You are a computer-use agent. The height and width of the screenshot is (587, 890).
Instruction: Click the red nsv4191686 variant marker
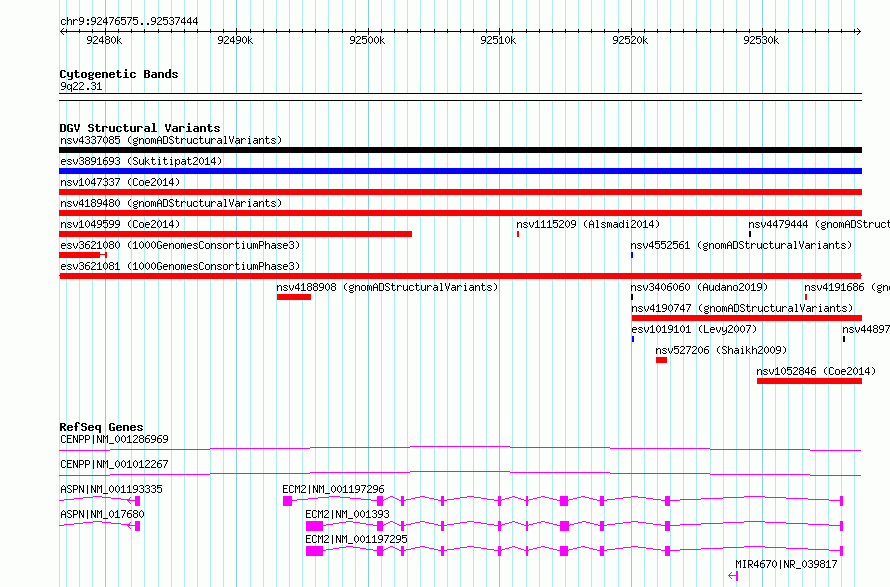[805, 297]
